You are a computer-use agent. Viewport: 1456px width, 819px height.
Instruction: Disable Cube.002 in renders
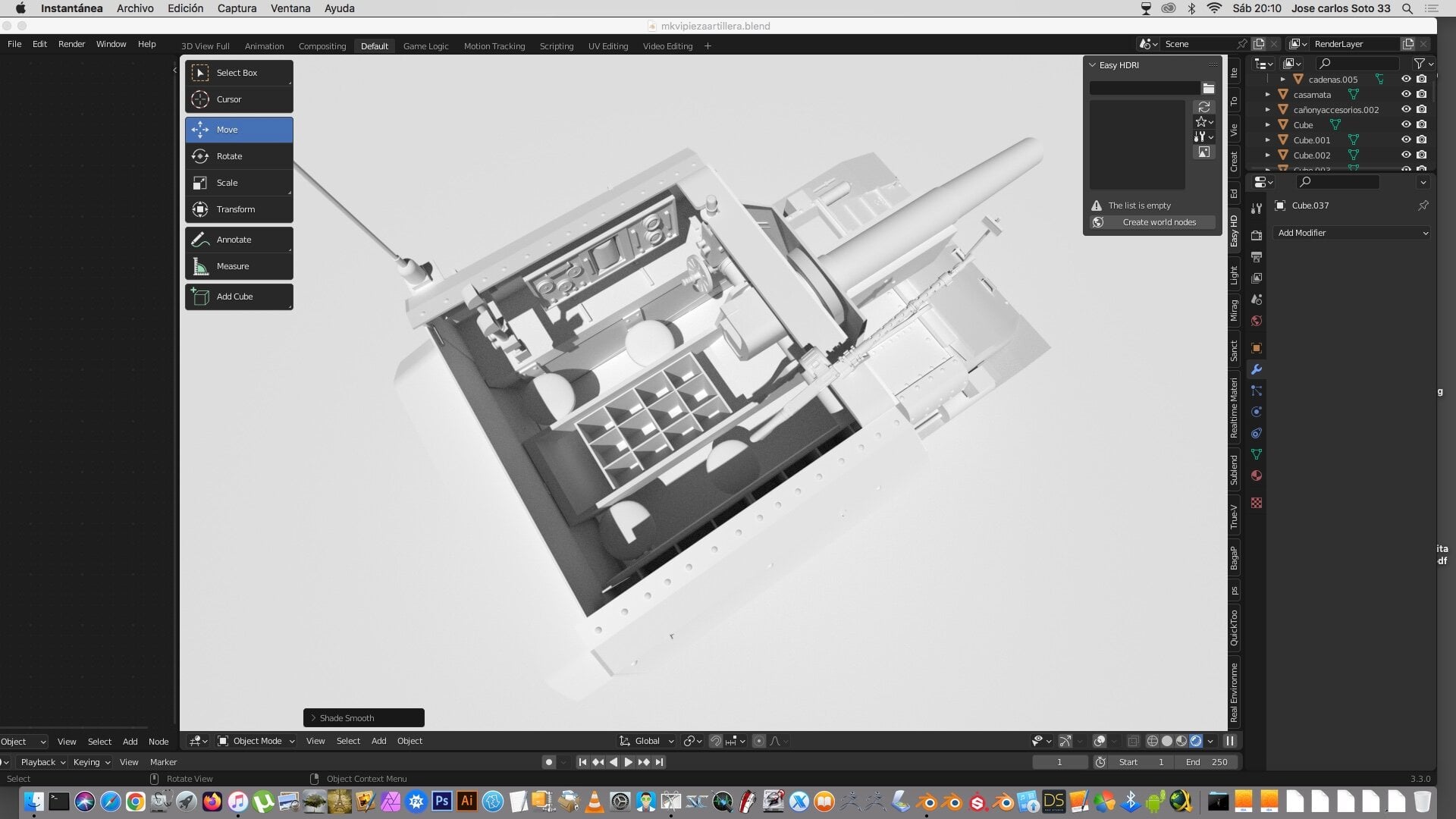click(1422, 155)
